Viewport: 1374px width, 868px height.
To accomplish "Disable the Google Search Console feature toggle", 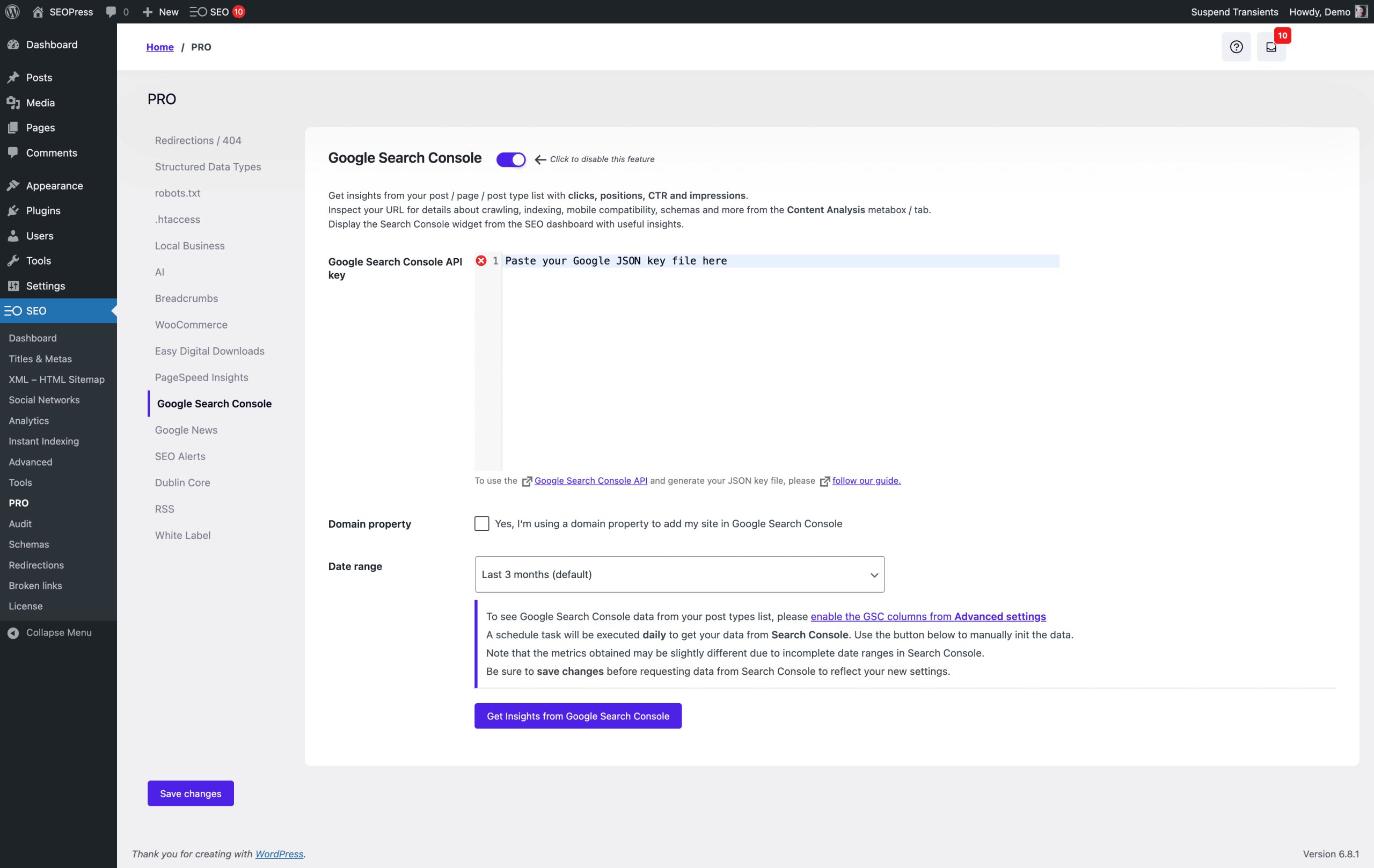I will click(x=510, y=159).
